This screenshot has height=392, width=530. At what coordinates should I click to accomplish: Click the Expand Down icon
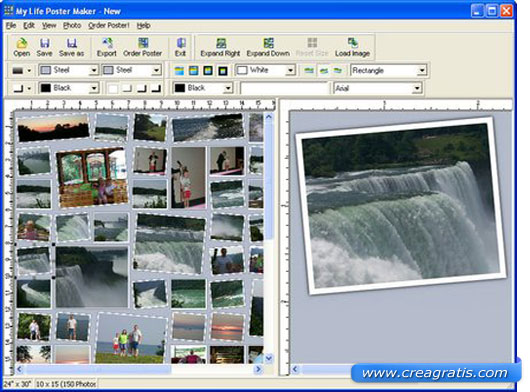tap(268, 47)
